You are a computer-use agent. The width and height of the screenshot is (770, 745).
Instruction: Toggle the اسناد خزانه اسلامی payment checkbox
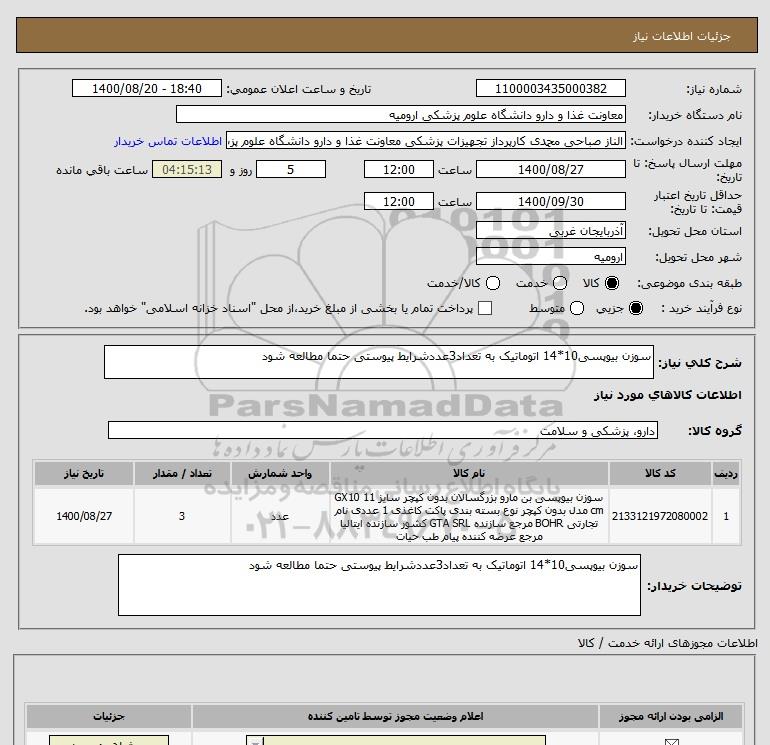(x=485, y=308)
